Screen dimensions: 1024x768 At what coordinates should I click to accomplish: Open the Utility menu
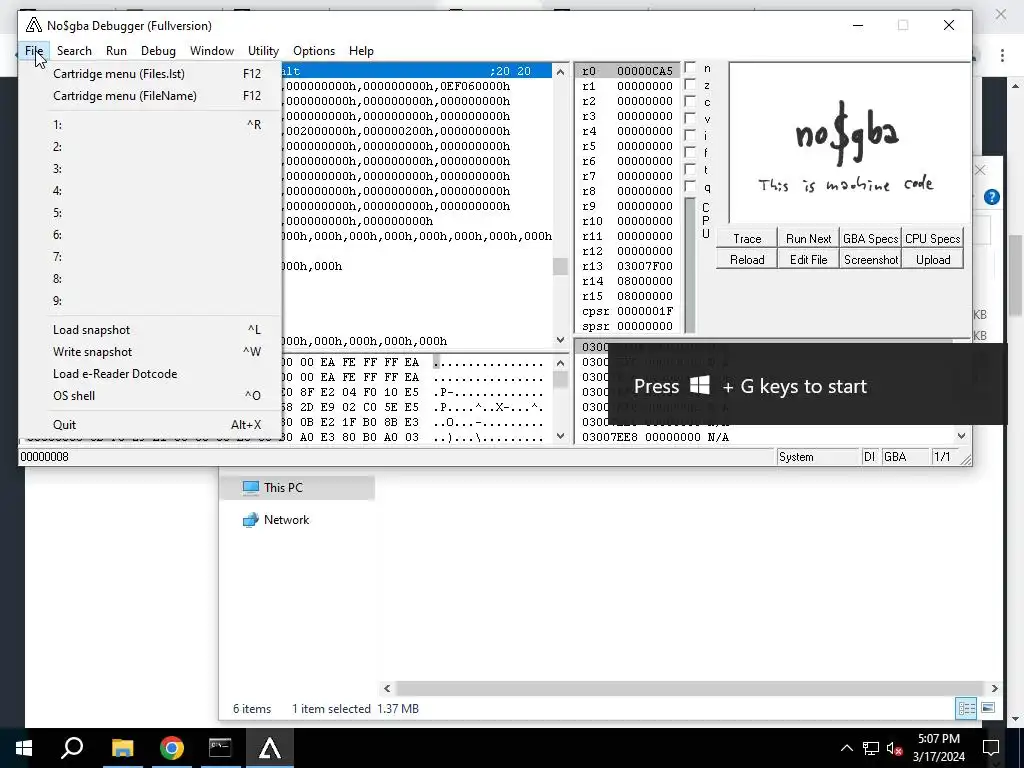click(263, 51)
